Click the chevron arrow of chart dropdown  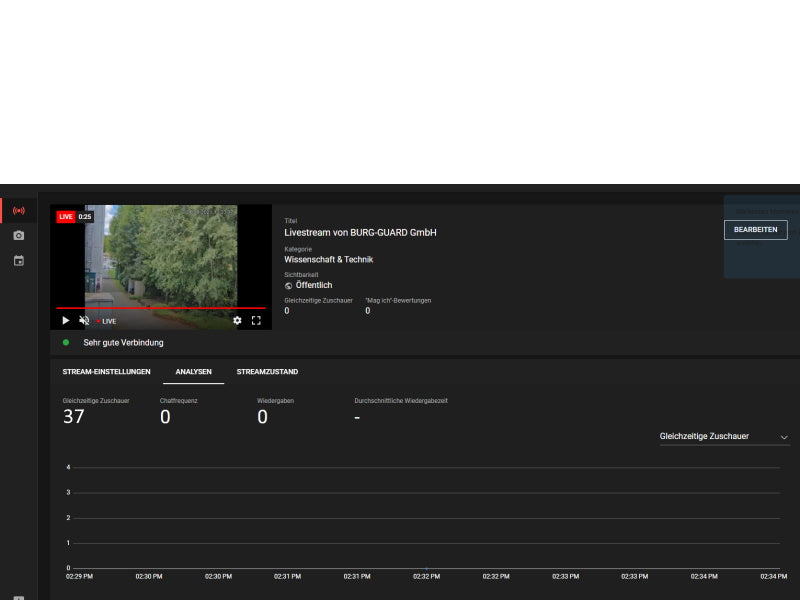(x=784, y=437)
